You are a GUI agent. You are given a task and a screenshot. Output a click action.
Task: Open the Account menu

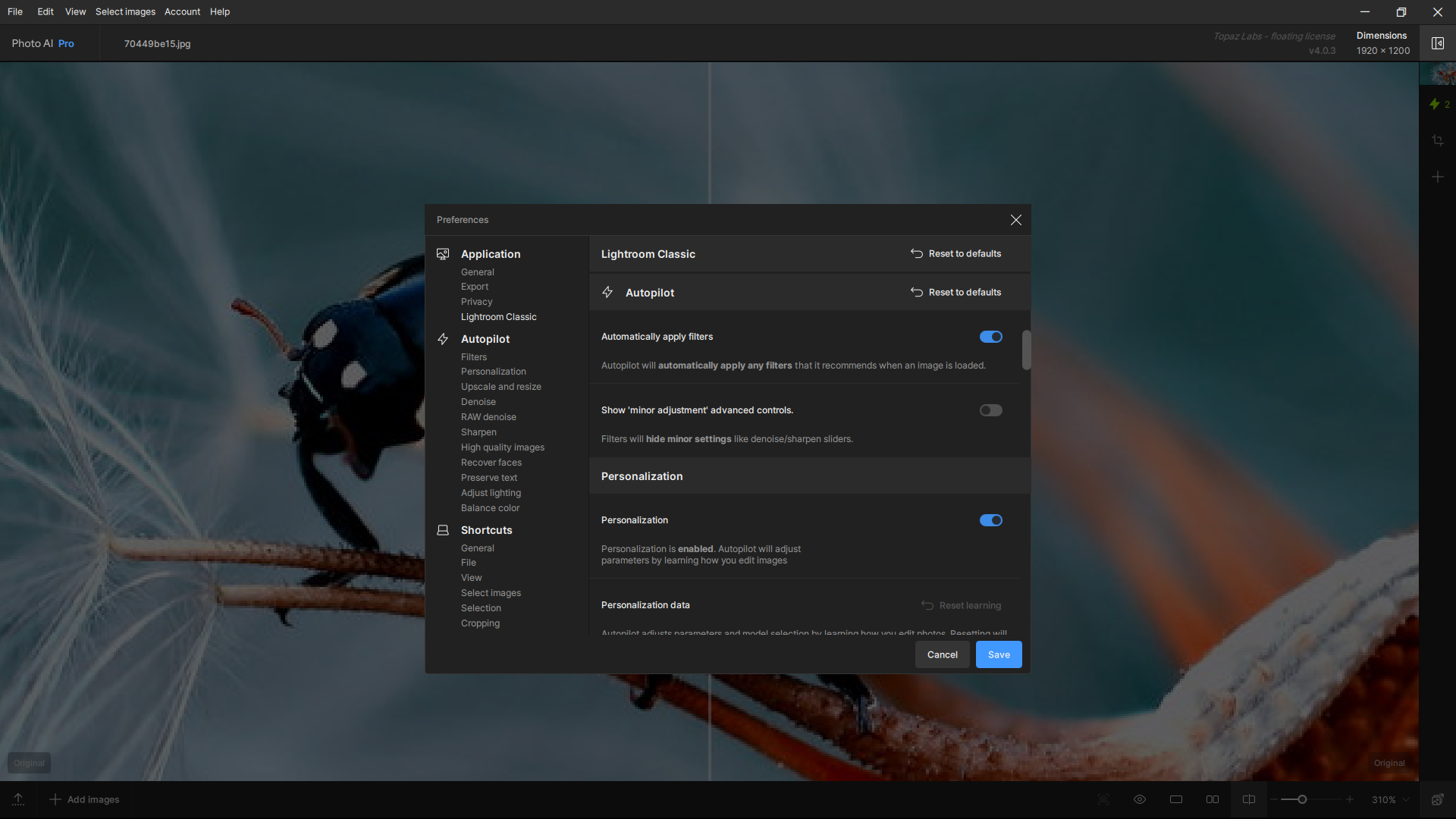182,11
